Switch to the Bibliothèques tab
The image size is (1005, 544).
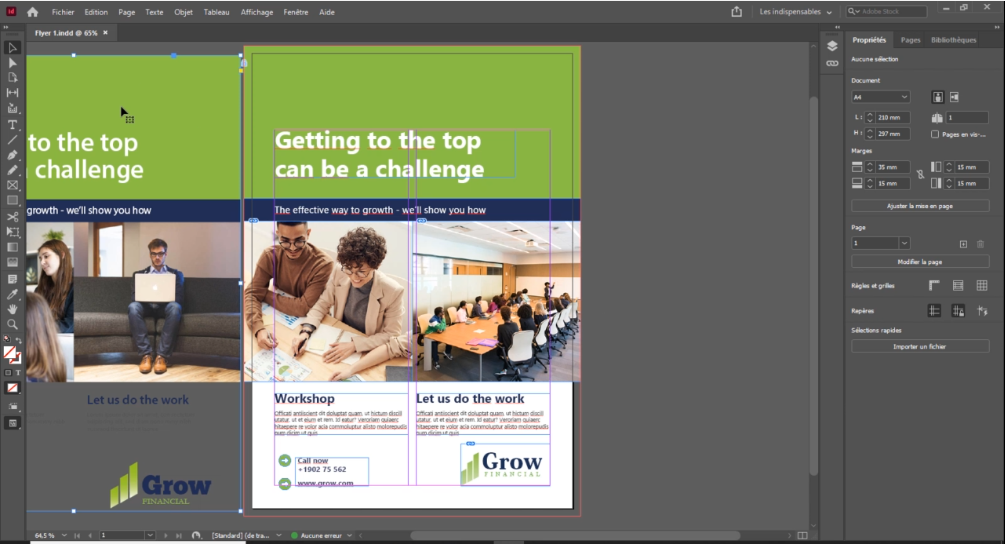tap(953, 40)
